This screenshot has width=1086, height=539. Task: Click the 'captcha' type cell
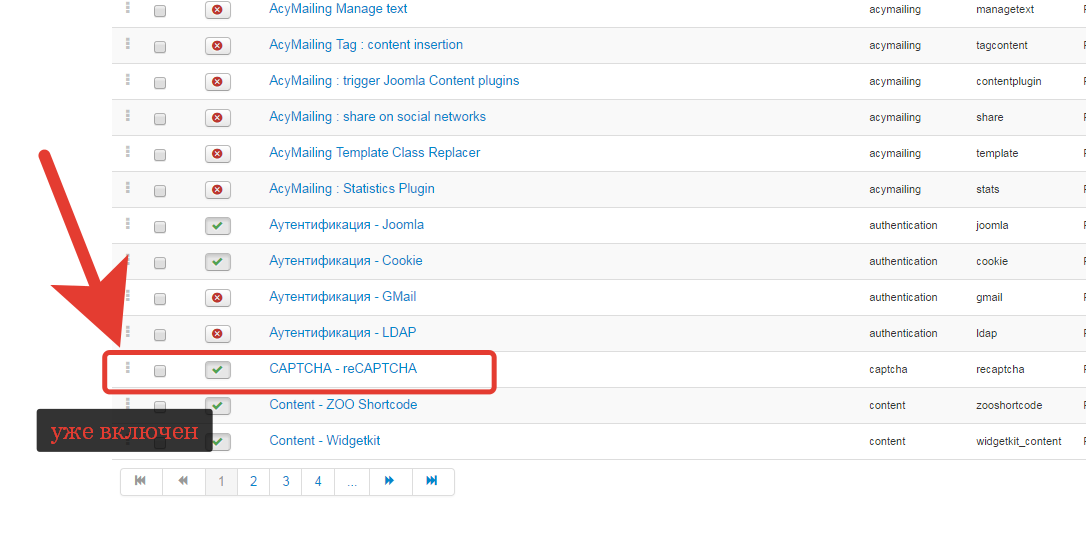[888, 370]
